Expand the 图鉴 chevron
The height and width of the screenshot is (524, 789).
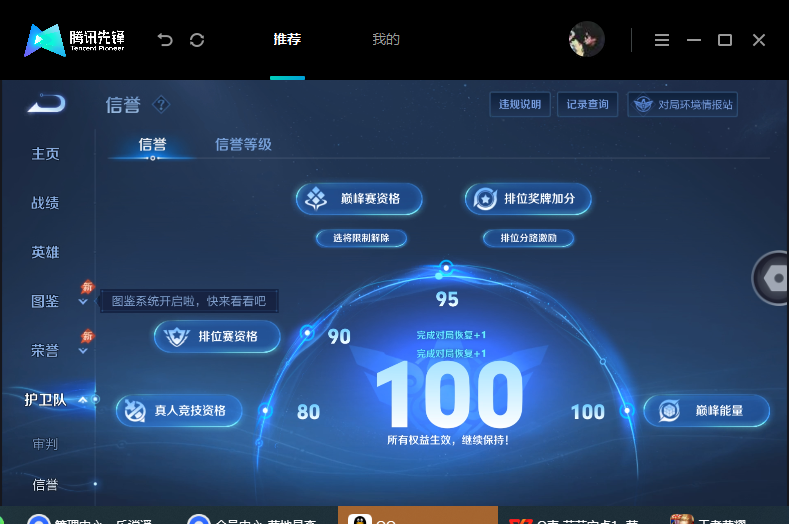83,302
